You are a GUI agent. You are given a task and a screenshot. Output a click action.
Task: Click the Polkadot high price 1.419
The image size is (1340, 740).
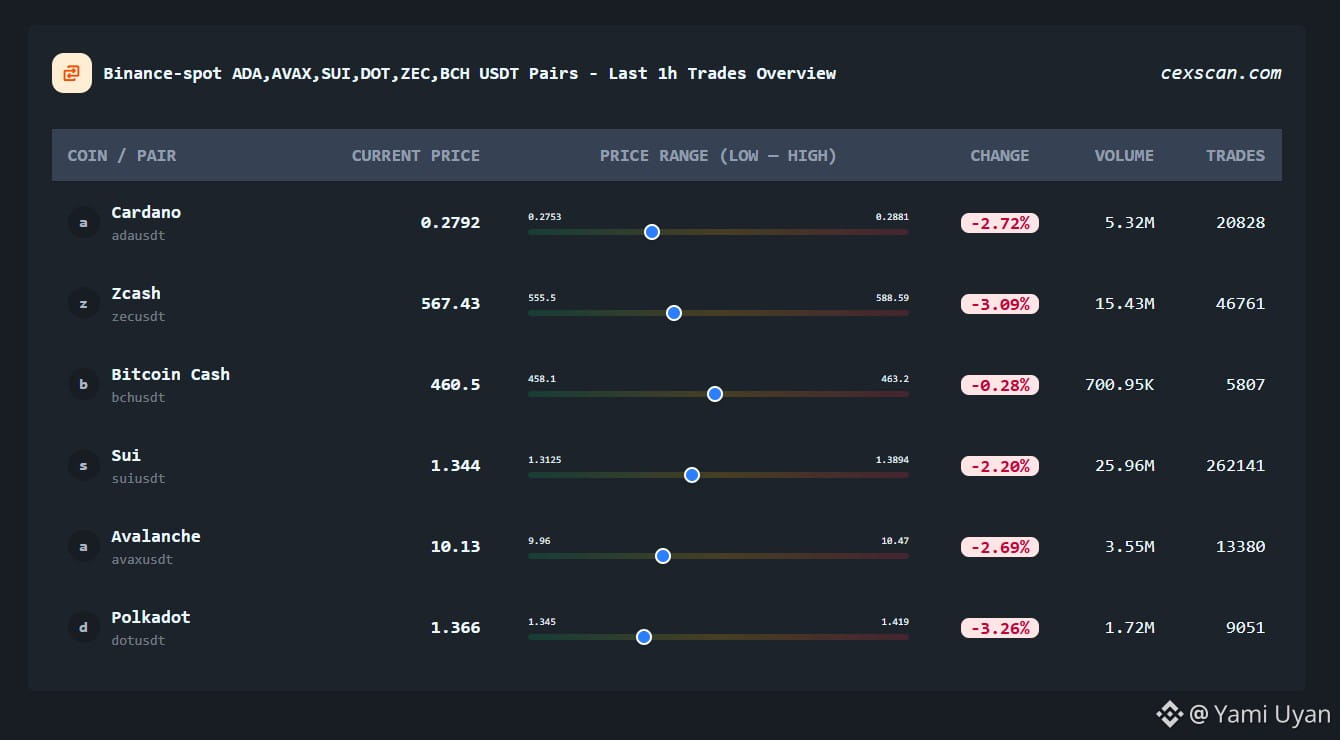895,621
